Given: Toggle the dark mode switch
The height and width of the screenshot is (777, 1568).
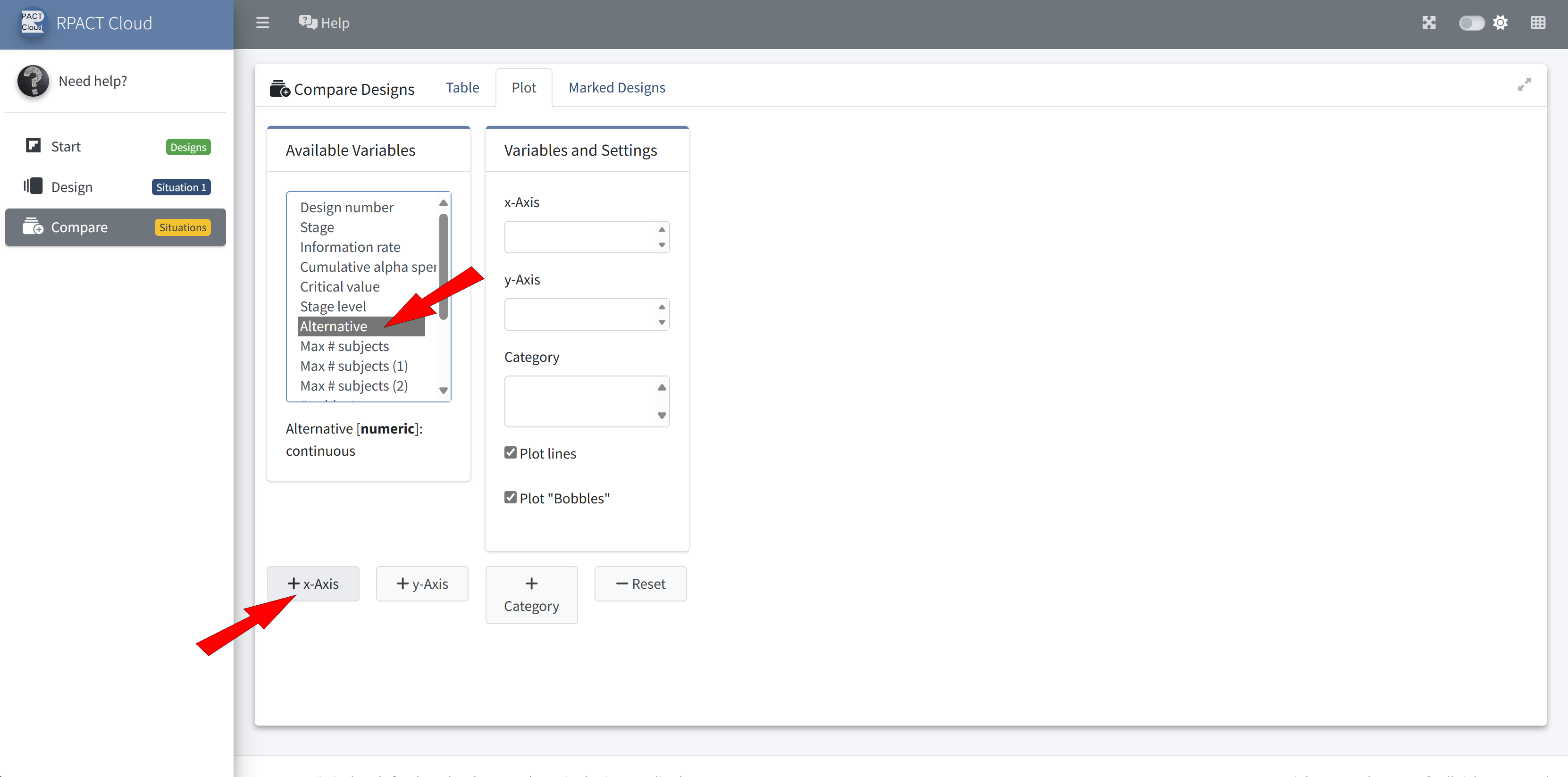Looking at the screenshot, I should click(1471, 23).
